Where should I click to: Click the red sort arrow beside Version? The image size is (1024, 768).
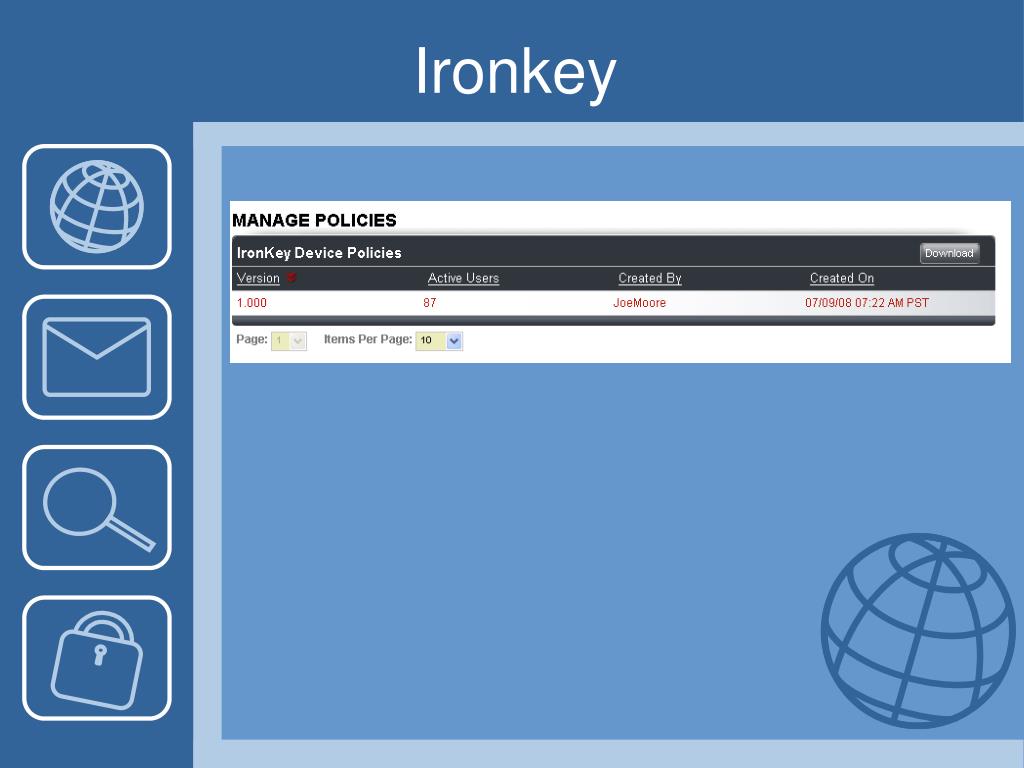[291, 278]
